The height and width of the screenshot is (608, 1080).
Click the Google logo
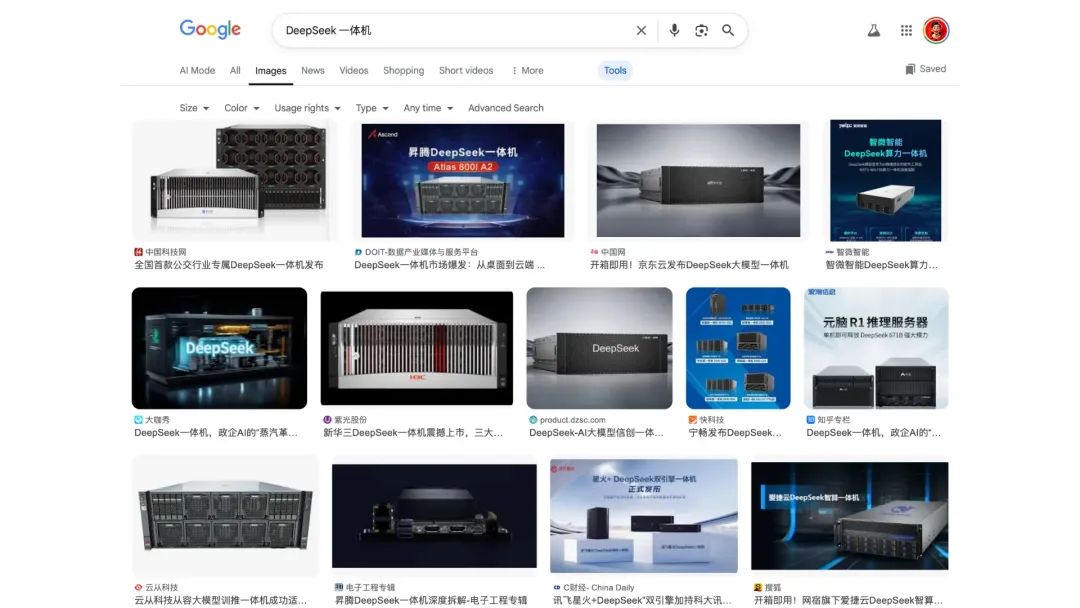click(209, 29)
